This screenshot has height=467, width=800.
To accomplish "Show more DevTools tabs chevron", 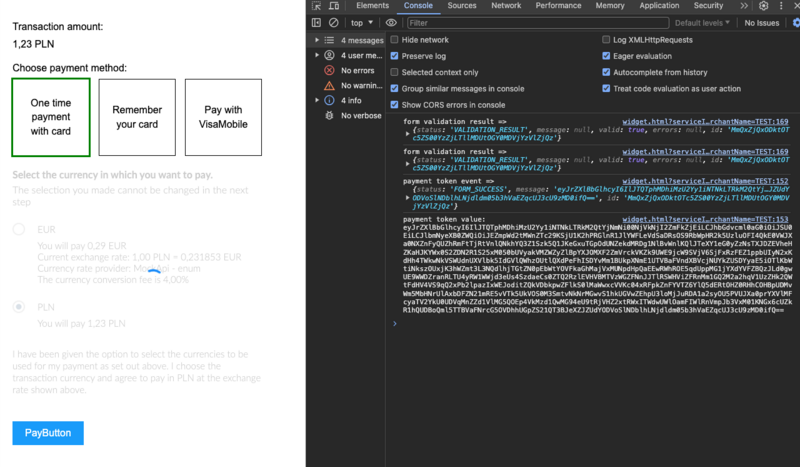I will click(x=744, y=6).
